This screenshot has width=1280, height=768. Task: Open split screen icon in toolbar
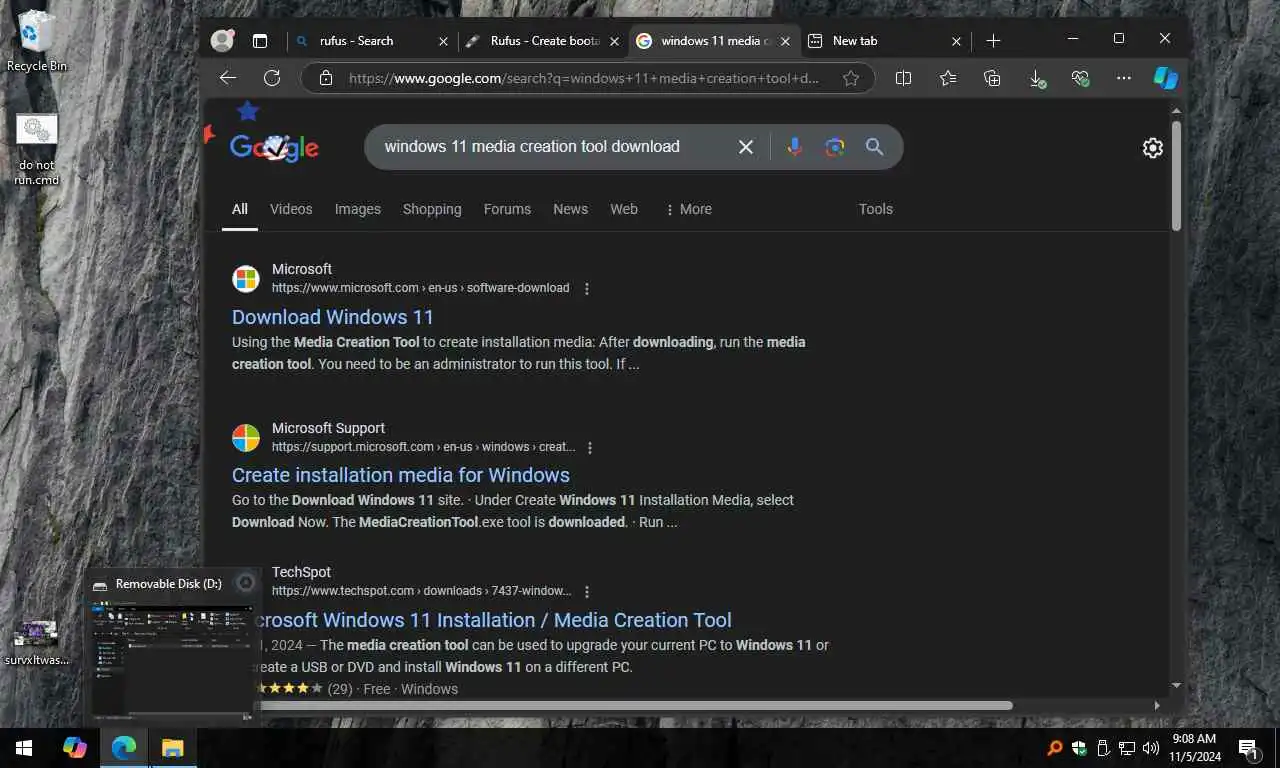click(x=903, y=78)
